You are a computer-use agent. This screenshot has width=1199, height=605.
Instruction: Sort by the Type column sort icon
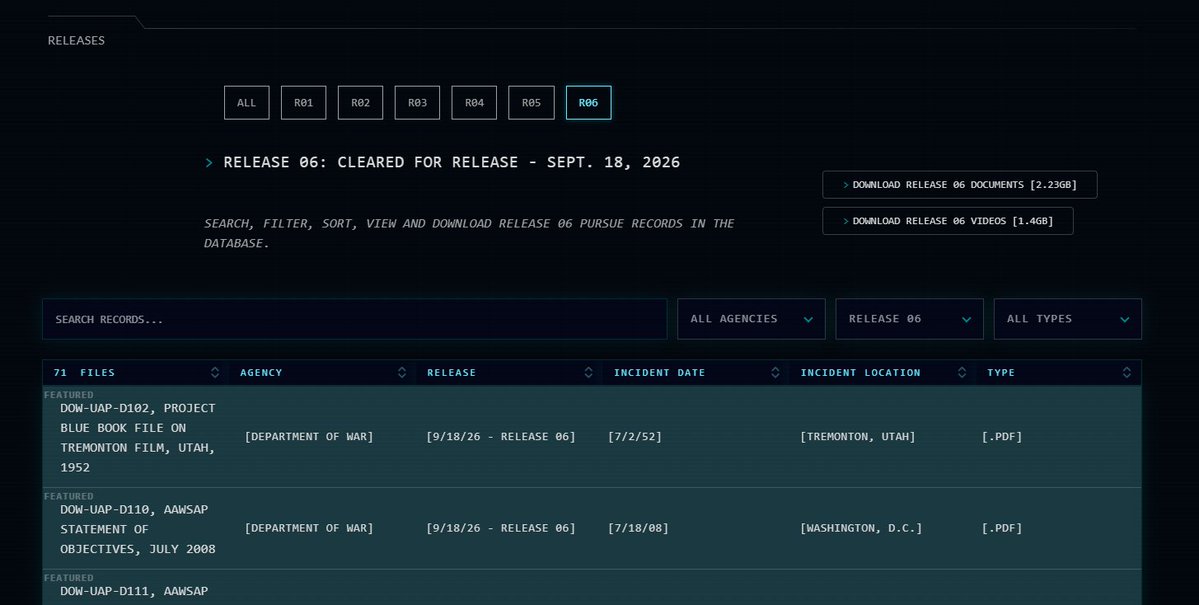click(1126, 372)
